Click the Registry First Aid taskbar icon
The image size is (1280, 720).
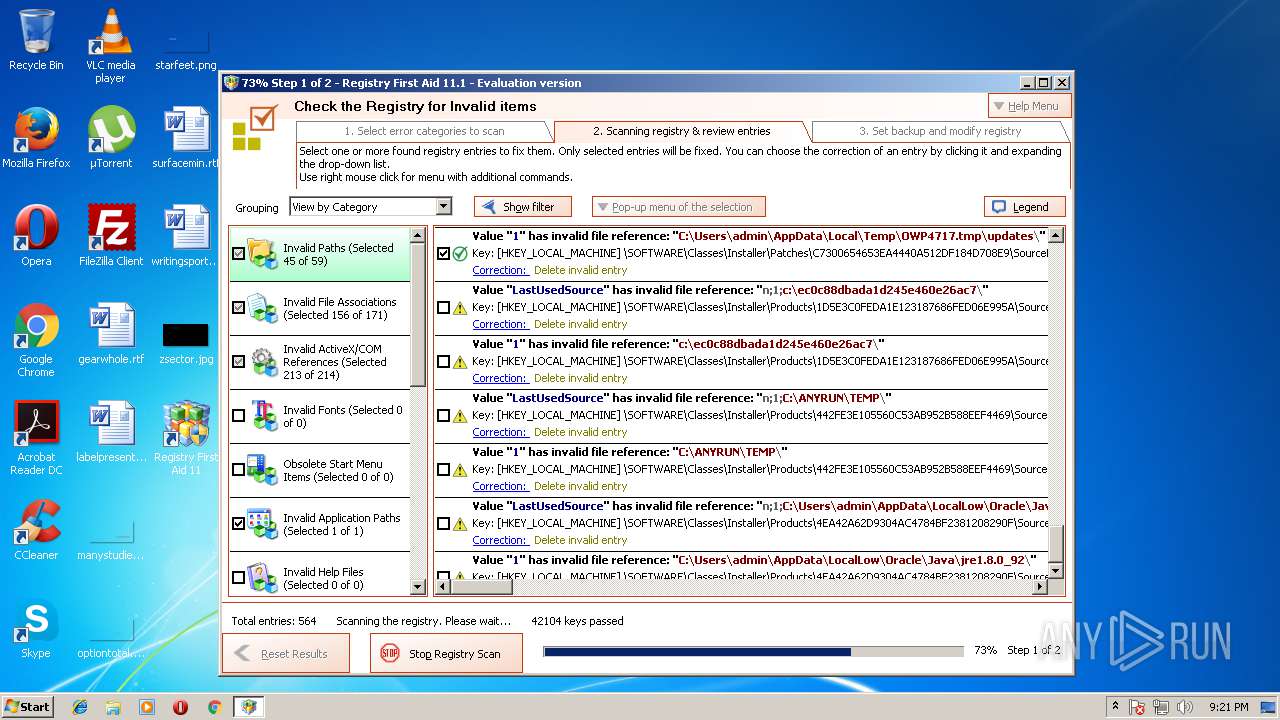pyautogui.click(x=248, y=707)
